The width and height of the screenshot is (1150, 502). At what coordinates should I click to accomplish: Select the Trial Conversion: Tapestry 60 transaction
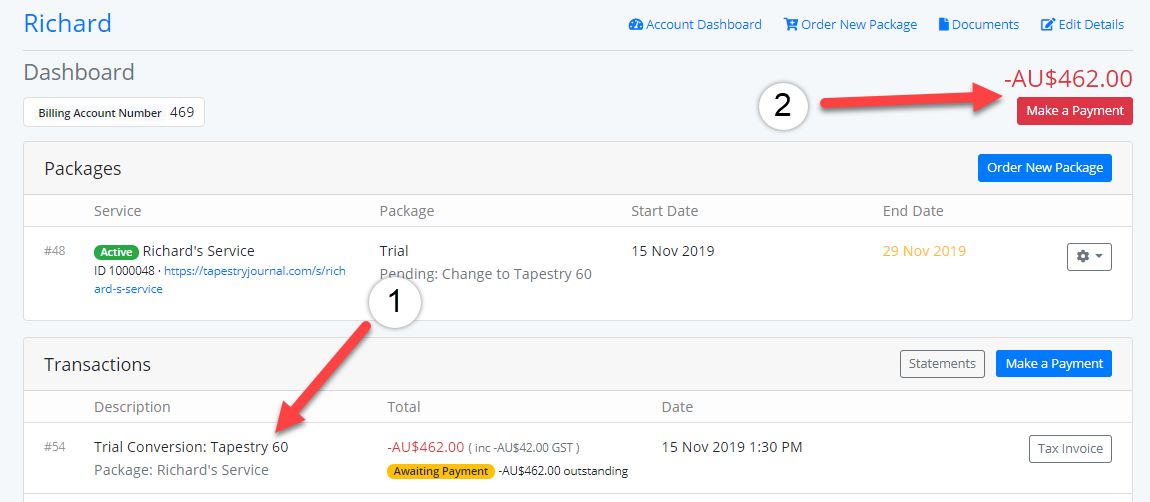coord(191,447)
